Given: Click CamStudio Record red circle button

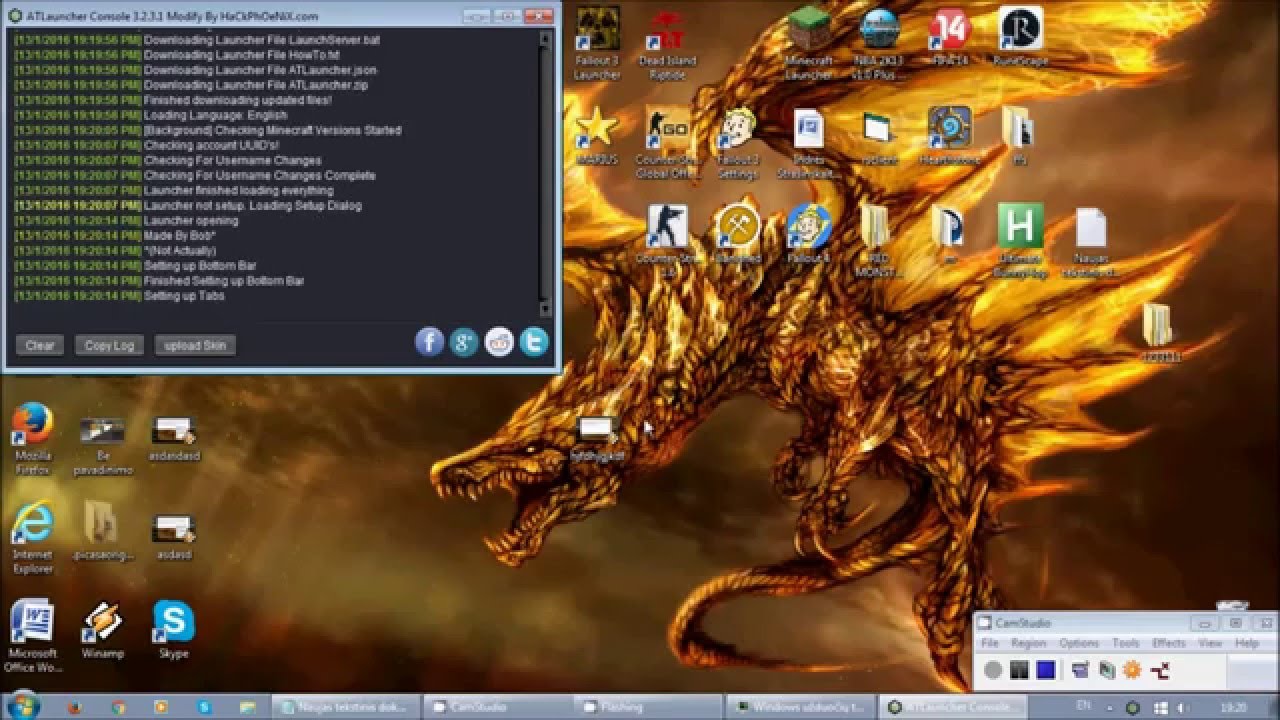Looking at the screenshot, I should coord(993,670).
